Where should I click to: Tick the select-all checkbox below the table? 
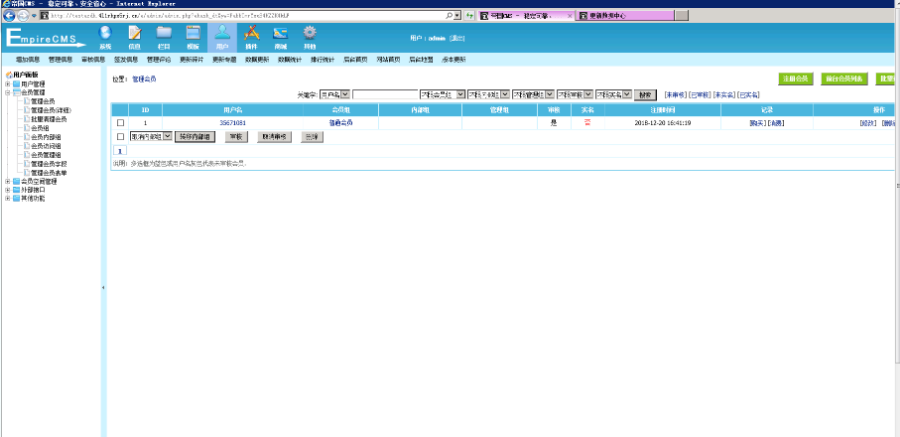click(x=121, y=137)
